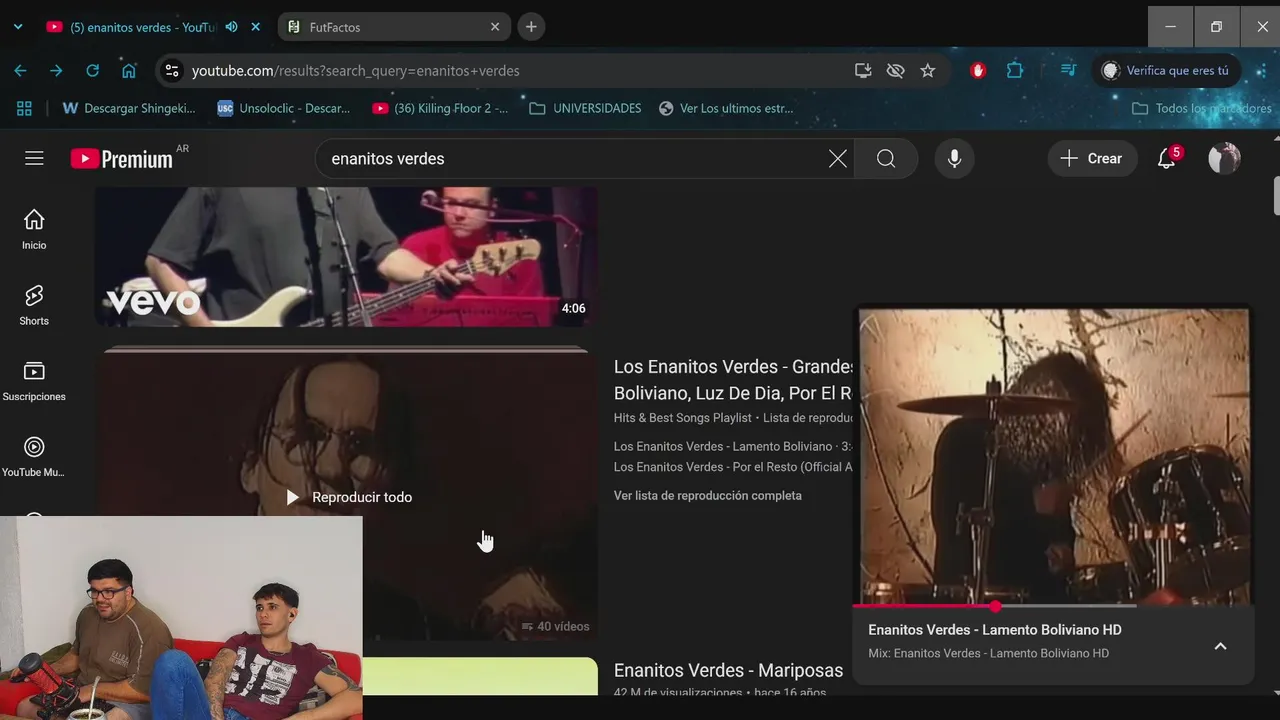This screenshot has height=720, width=1280.
Task: Open the YouTube guide hamburger menu
Action: click(34, 158)
